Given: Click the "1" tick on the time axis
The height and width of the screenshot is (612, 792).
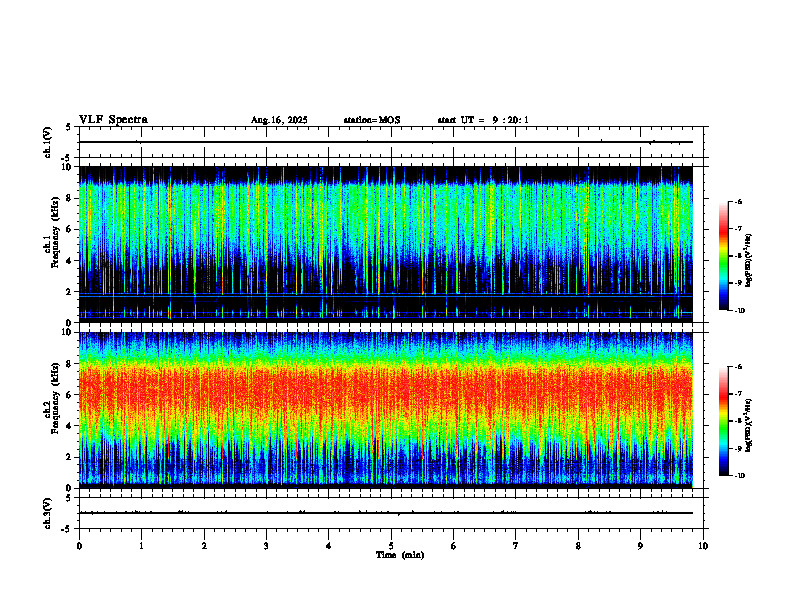Looking at the screenshot, I should click(141, 546).
